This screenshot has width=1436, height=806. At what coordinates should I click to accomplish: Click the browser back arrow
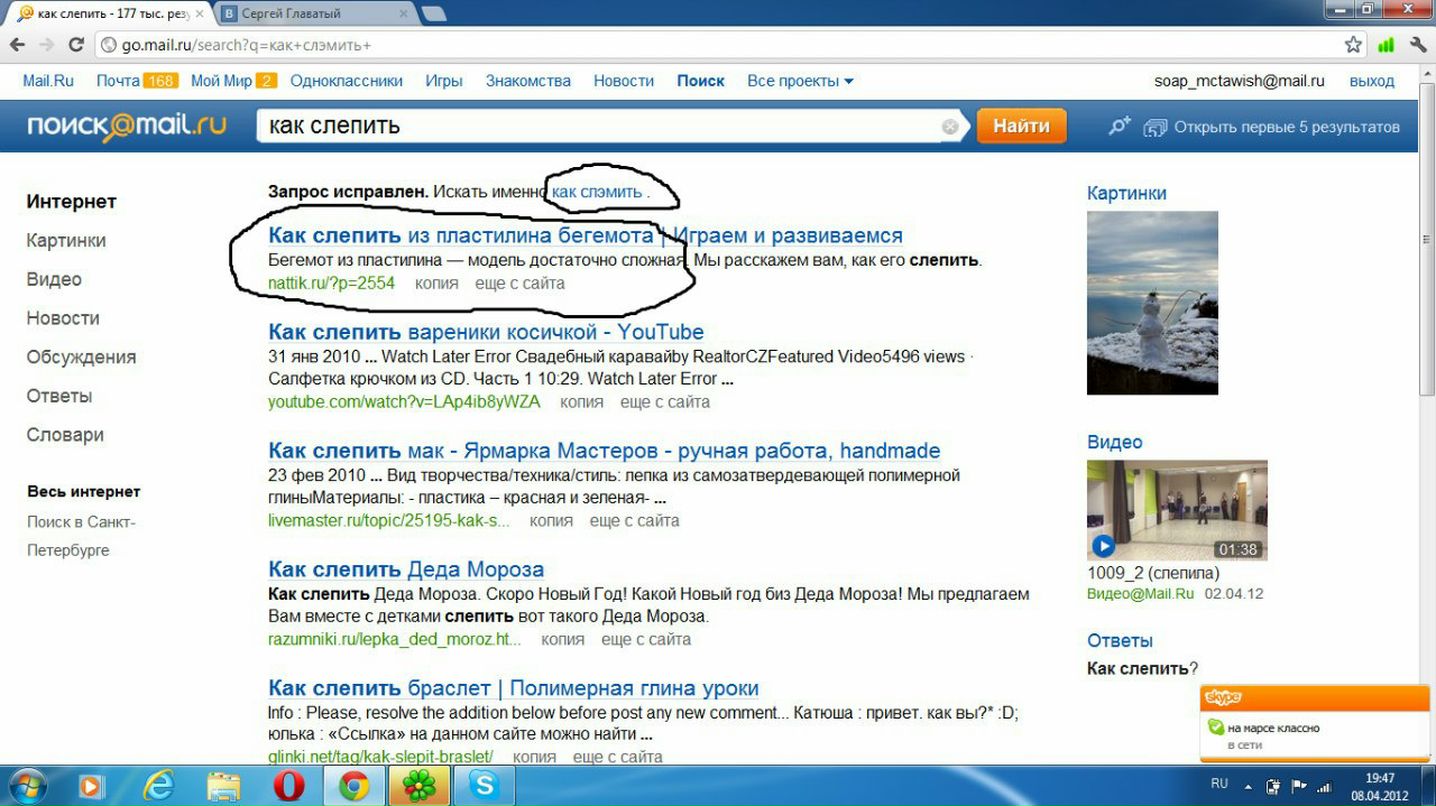17,45
